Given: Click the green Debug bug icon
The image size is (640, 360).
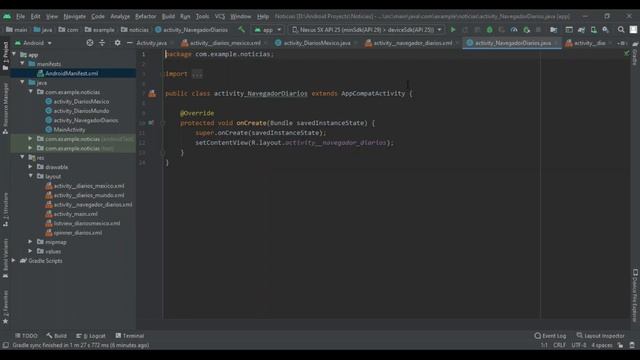Looking at the screenshot, I should point(489,30).
